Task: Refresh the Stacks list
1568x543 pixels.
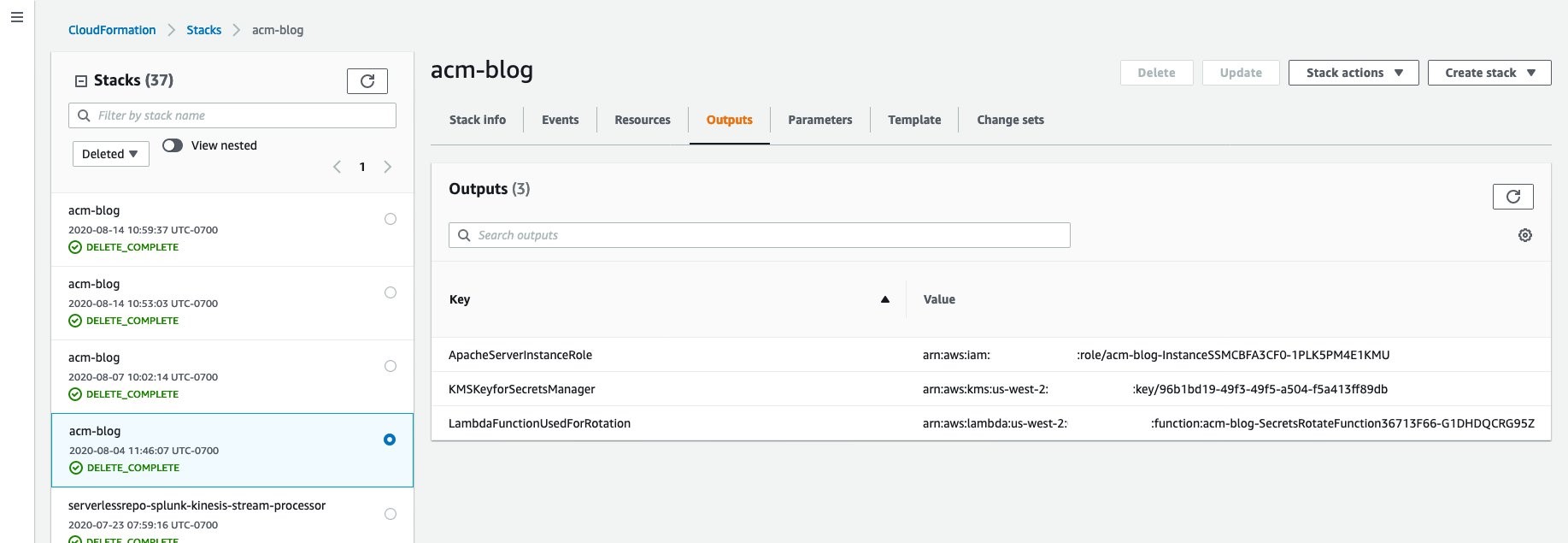Action: 367,80
